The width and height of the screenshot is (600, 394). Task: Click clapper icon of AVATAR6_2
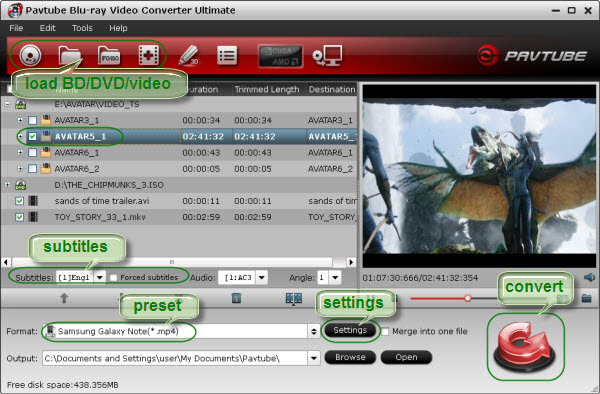pyautogui.click(x=46, y=168)
